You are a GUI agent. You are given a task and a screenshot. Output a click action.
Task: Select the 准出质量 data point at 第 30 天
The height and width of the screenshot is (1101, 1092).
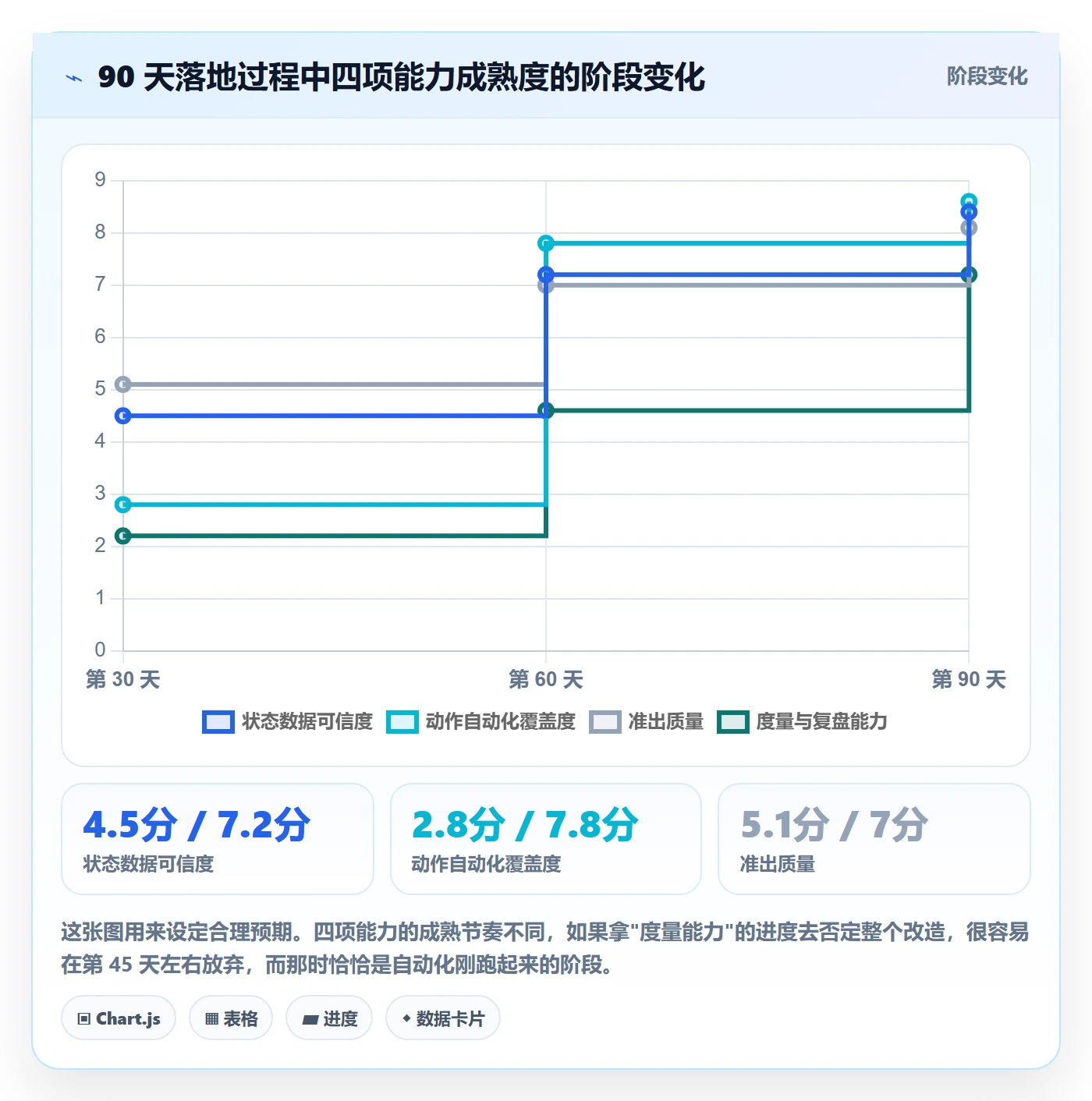pyautogui.click(x=123, y=384)
